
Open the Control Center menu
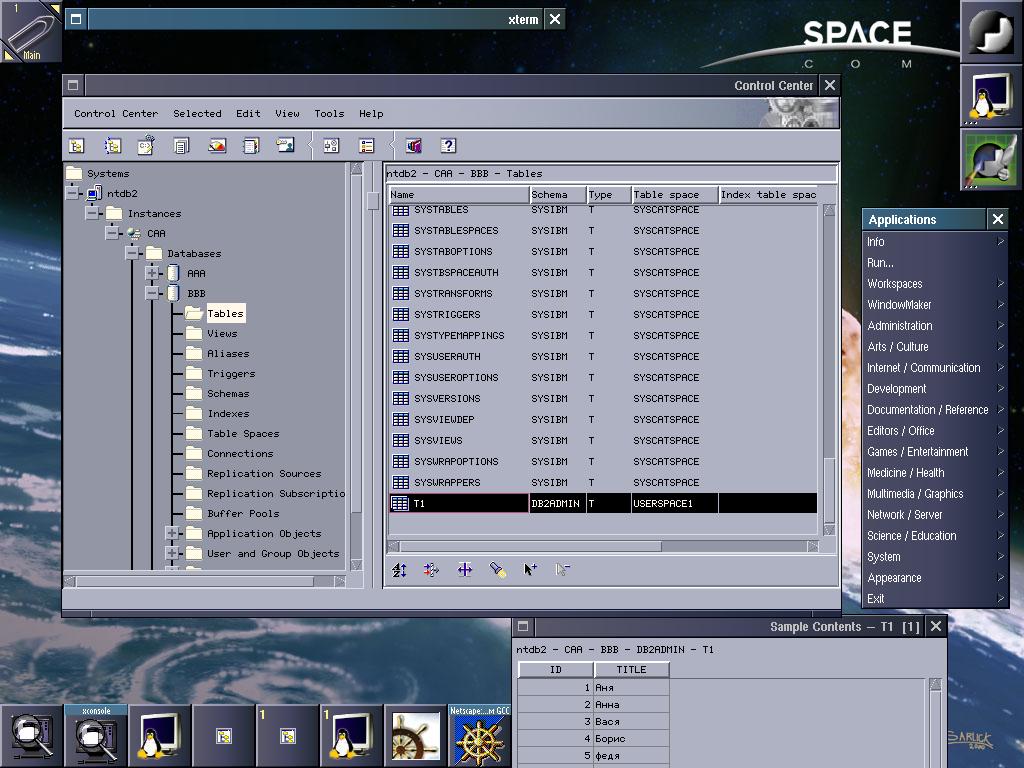(116, 114)
